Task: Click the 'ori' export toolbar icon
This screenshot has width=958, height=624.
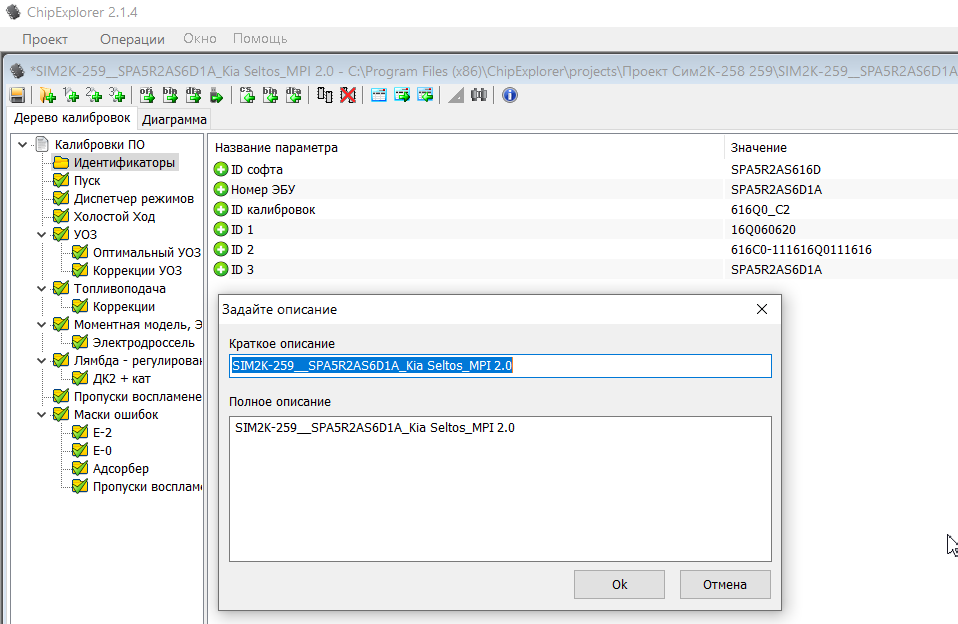Action: (146, 95)
